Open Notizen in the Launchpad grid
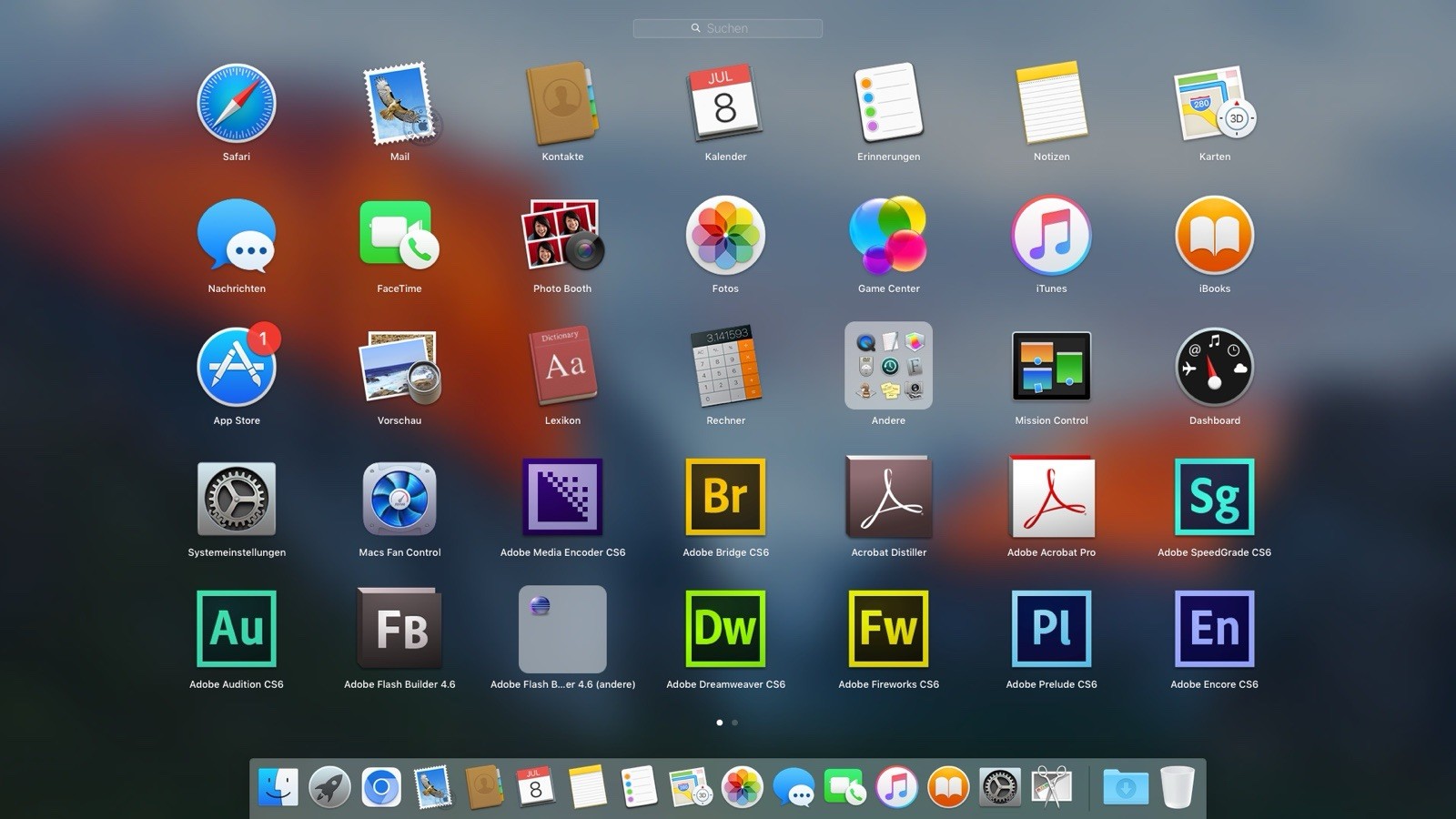 [x=1051, y=103]
